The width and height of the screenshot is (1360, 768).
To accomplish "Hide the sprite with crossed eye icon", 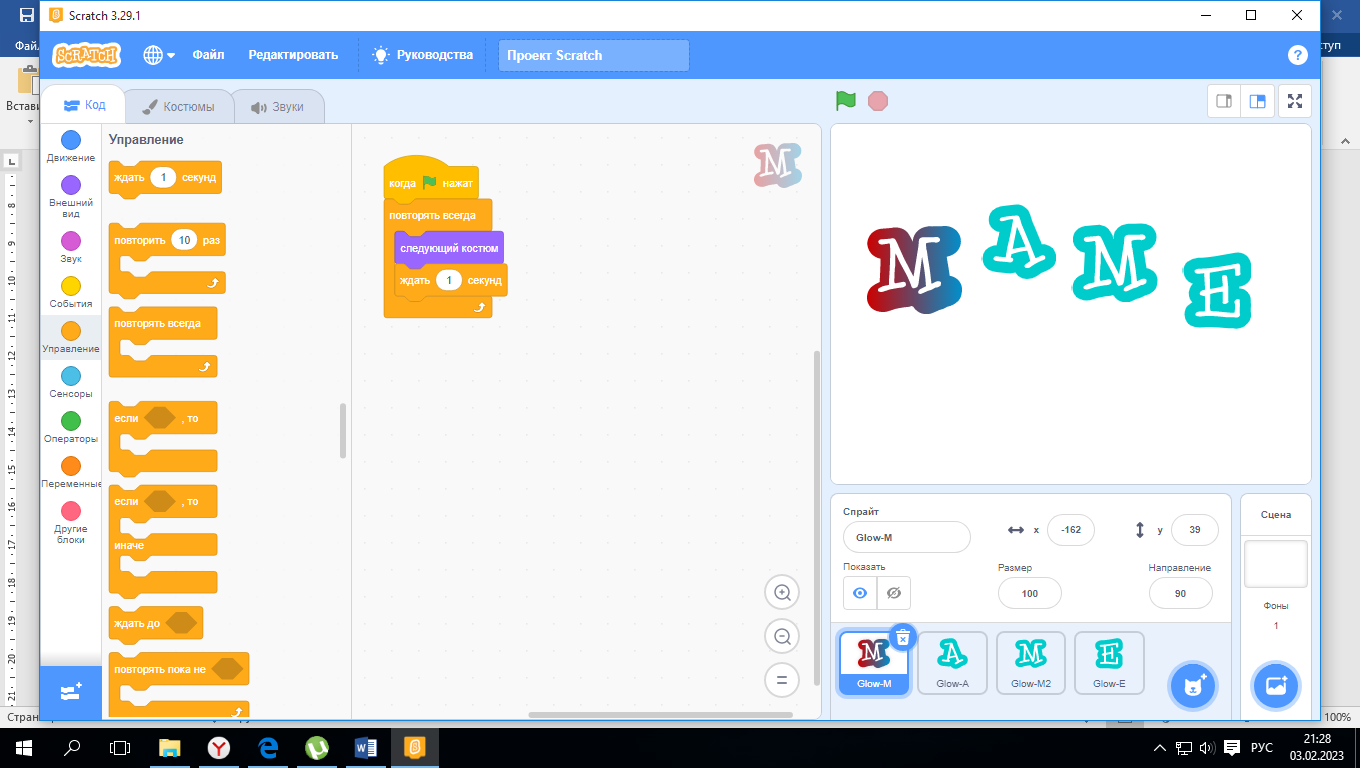I will (x=894, y=593).
